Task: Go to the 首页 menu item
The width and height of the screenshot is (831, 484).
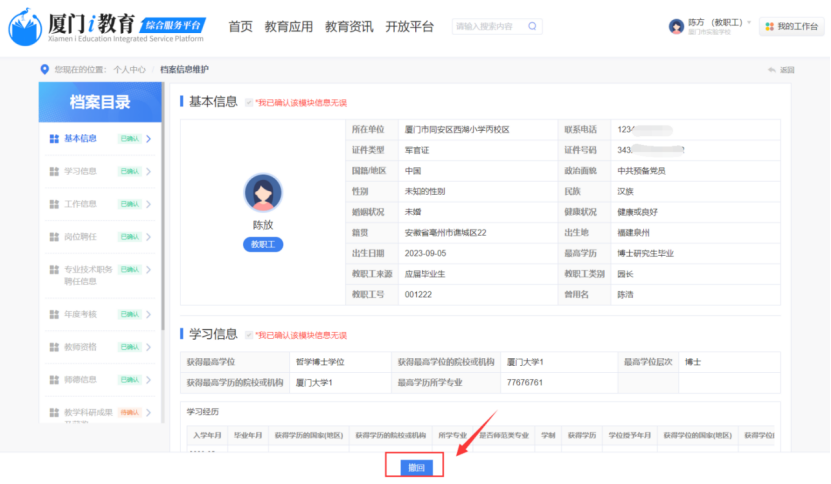Action: click(x=240, y=27)
